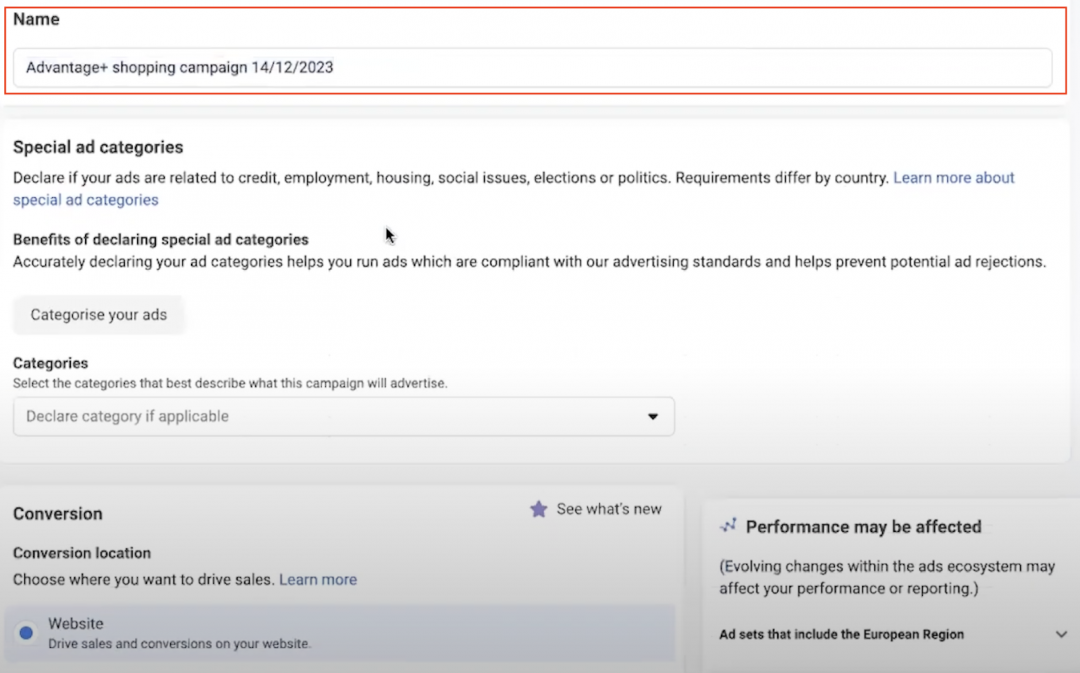The height and width of the screenshot is (673, 1080).
Task: Click 'Benefits of declaring special ad categories' text
Action: tap(160, 240)
